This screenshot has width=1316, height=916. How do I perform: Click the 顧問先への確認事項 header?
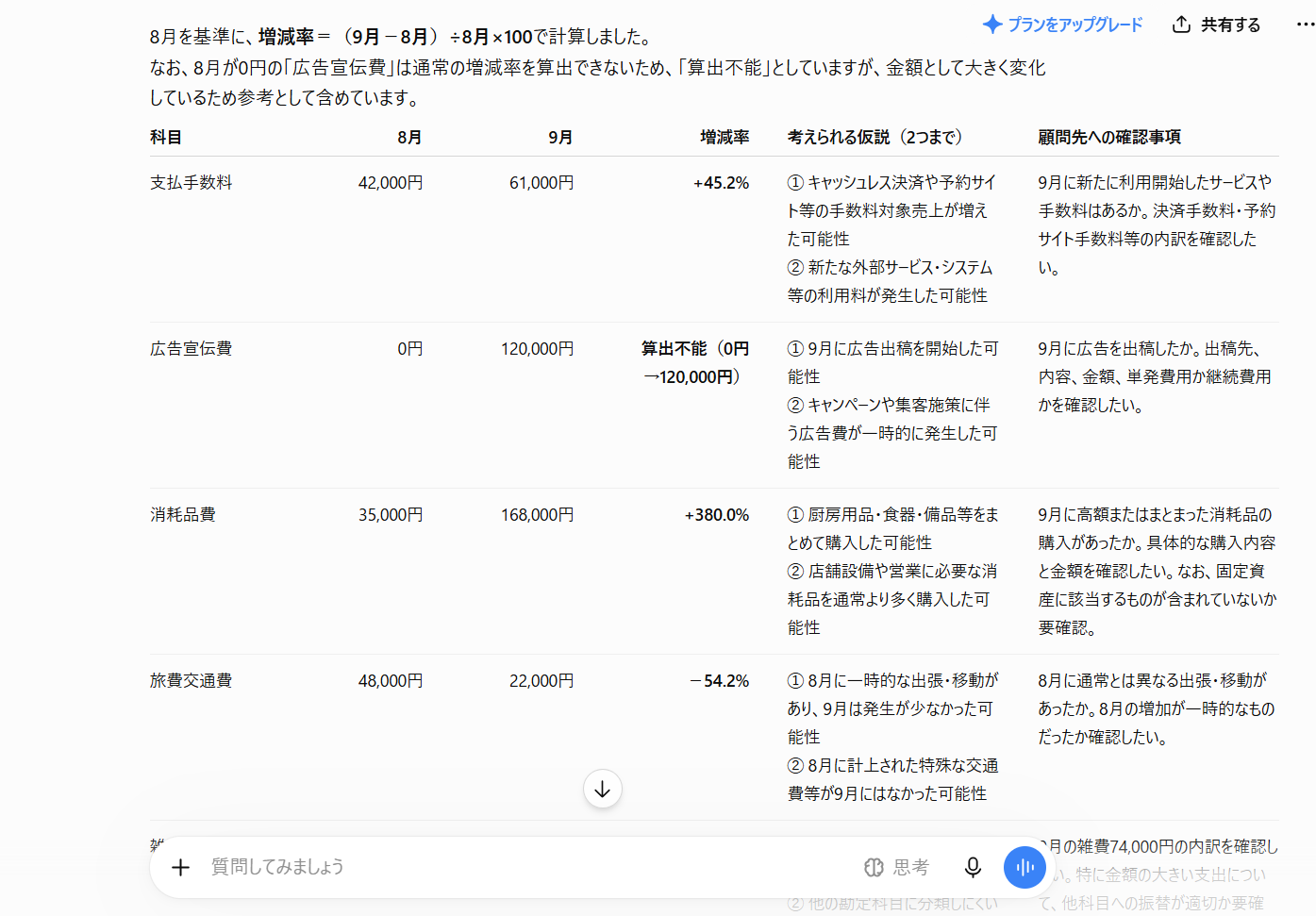[1109, 137]
